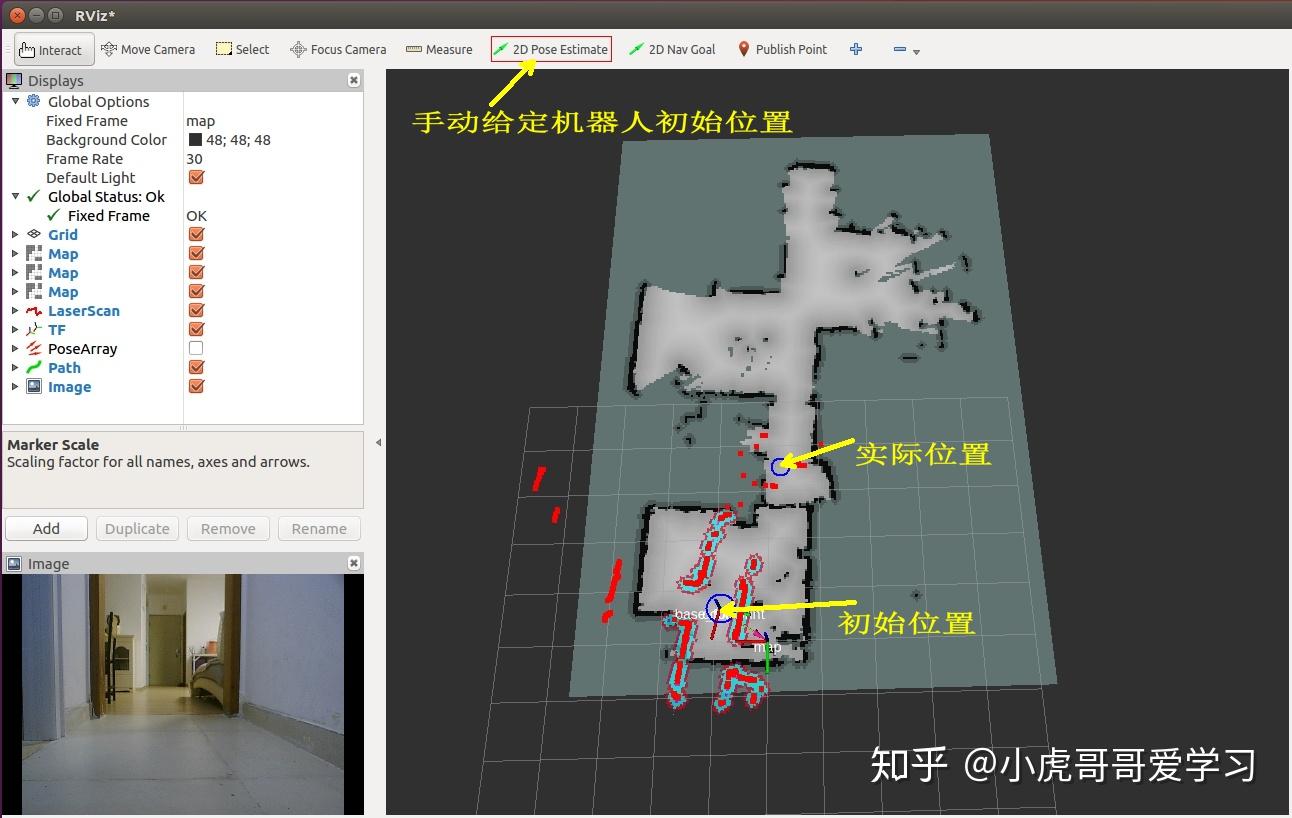Click the Add button to add a display
The height and width of the screenshot is (818, 1292).
pyautogui.click(x=46, y=528)
